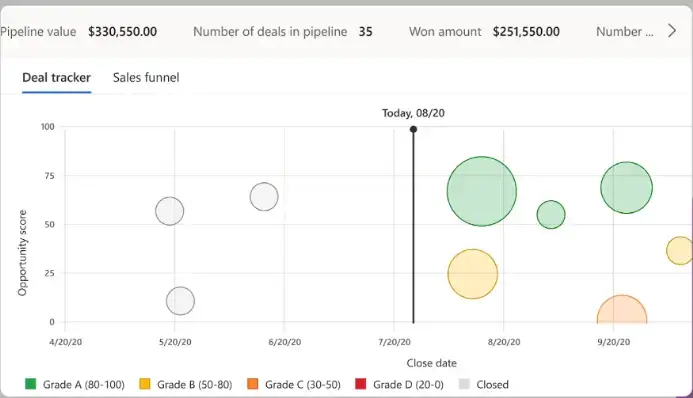Click the 8/20/20 x-axis date label

(x=504, y=342)
